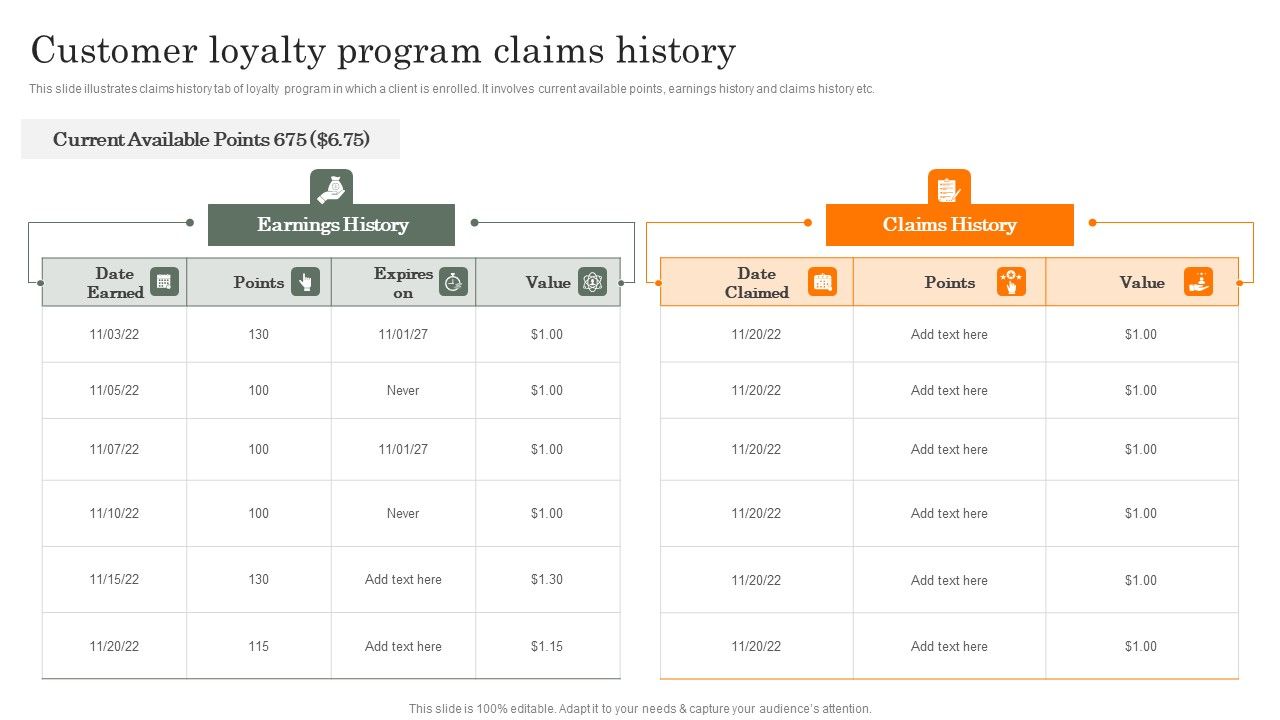This screenshot has height=720, width=1280.
Task: Select the orange hand-coin icon in the Claims History Value header
Action: click(1198, 282)
